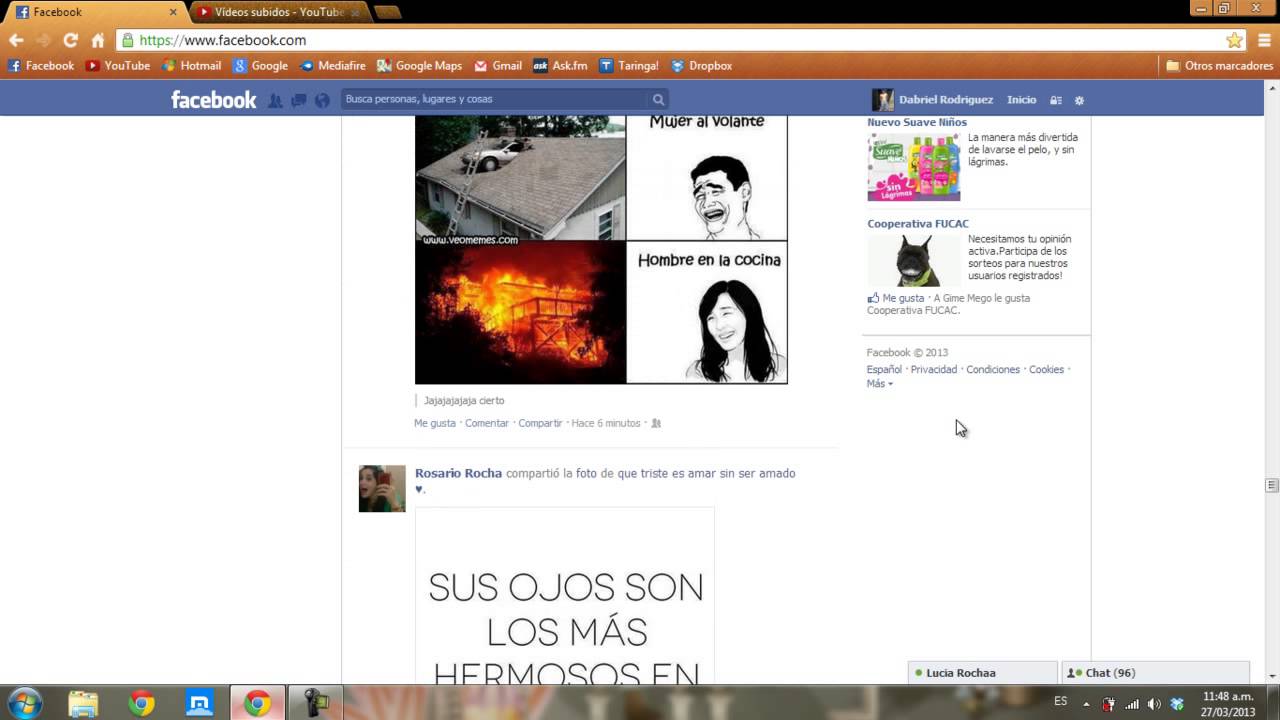The height and width of the screenshot is (720, 1280).
Task: Expand the Más footer dropdown
Action: (x=879, y=384)
